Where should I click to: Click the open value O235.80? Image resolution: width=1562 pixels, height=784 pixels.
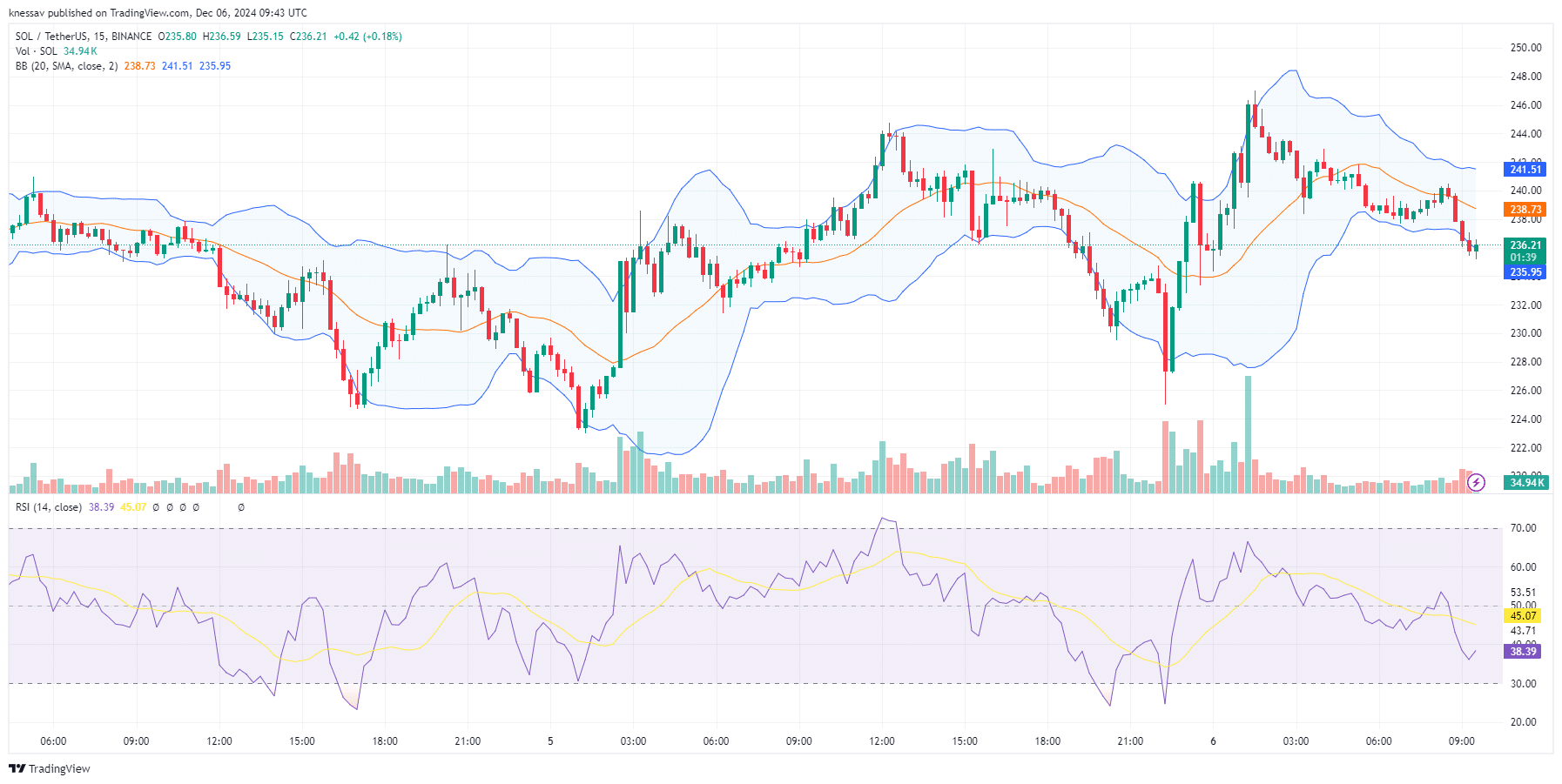tap(177, 37)
